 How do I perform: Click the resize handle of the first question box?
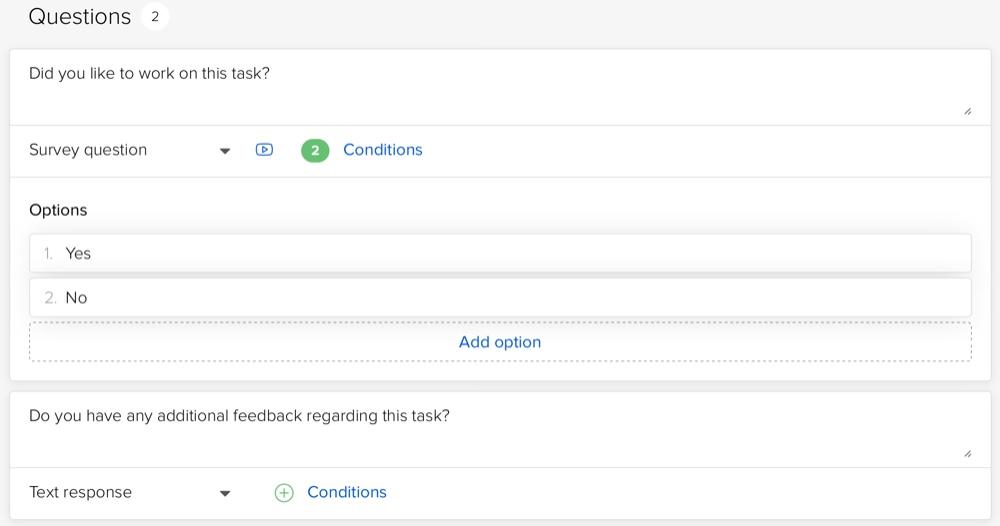point(967,112)
